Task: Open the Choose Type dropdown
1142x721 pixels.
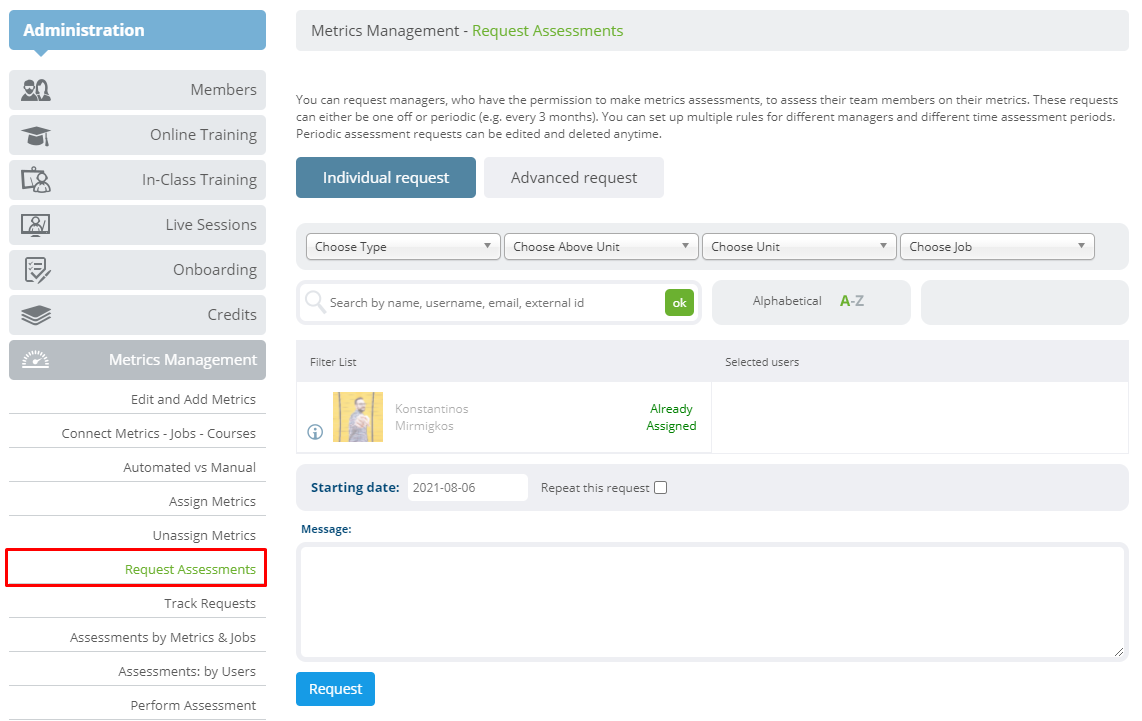Action: [x=403, y=247]
